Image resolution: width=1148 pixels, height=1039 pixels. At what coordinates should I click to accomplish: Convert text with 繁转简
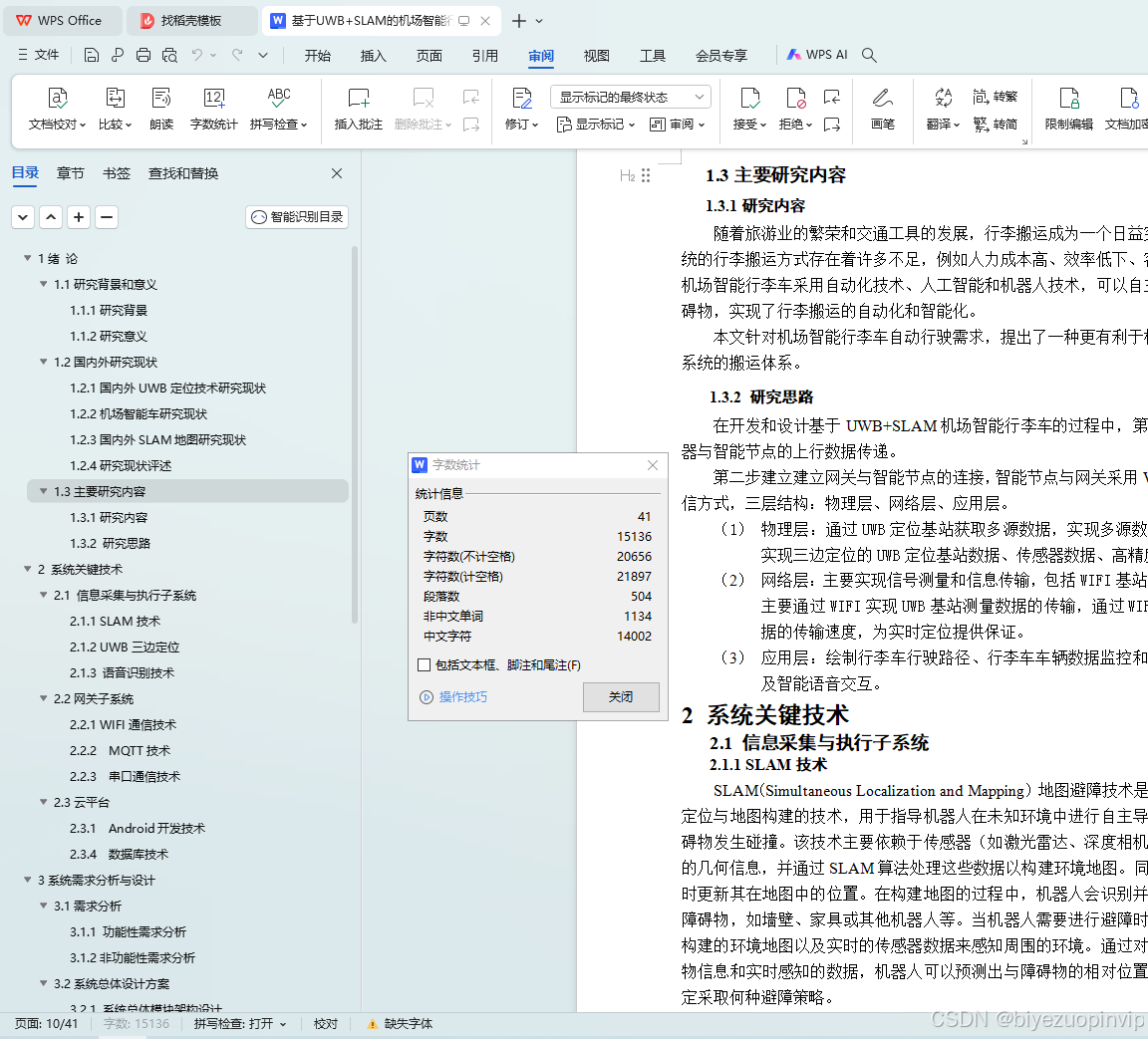[x=996, y=125]
